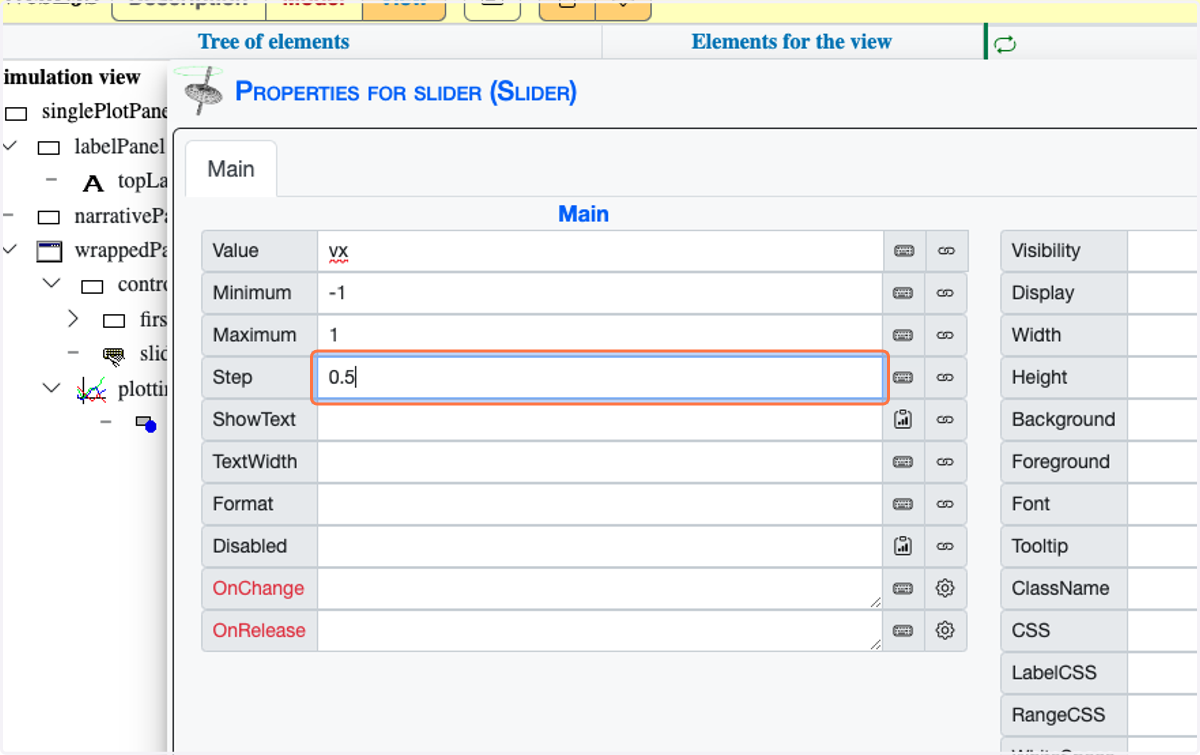Select the blue dot shape tree item
Screen dimensions: 1200x755
tap(146, 423)
